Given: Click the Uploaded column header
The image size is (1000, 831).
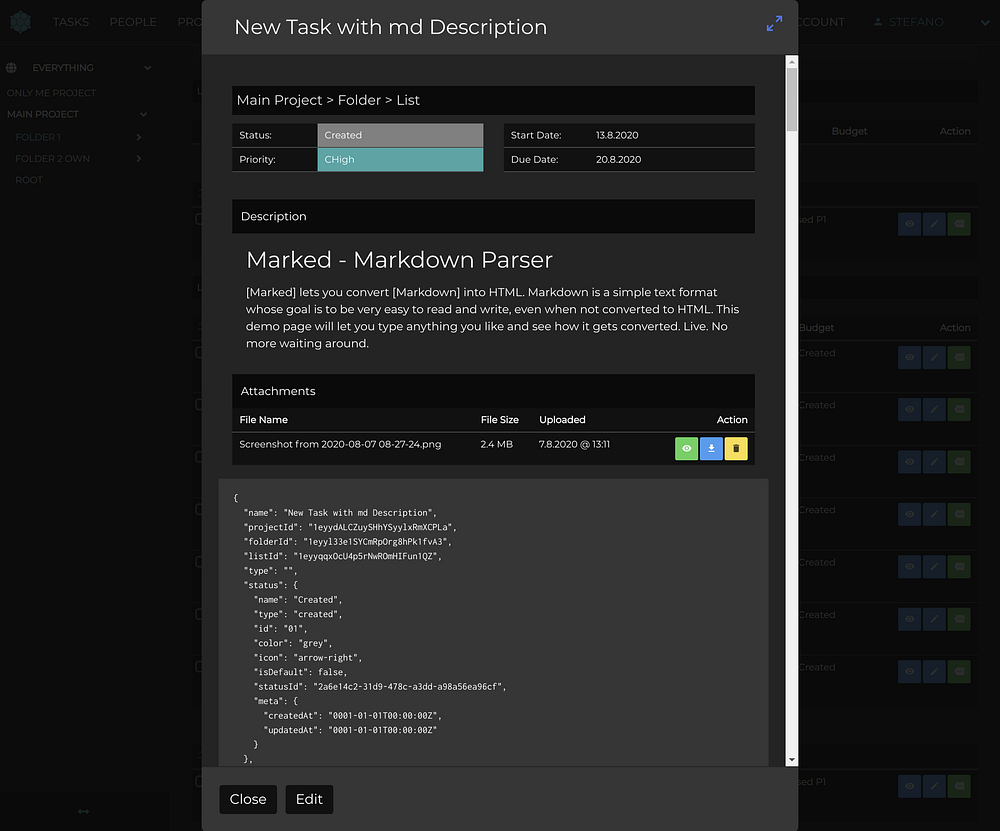Looking at the screenshot, I should pos(562,420).
